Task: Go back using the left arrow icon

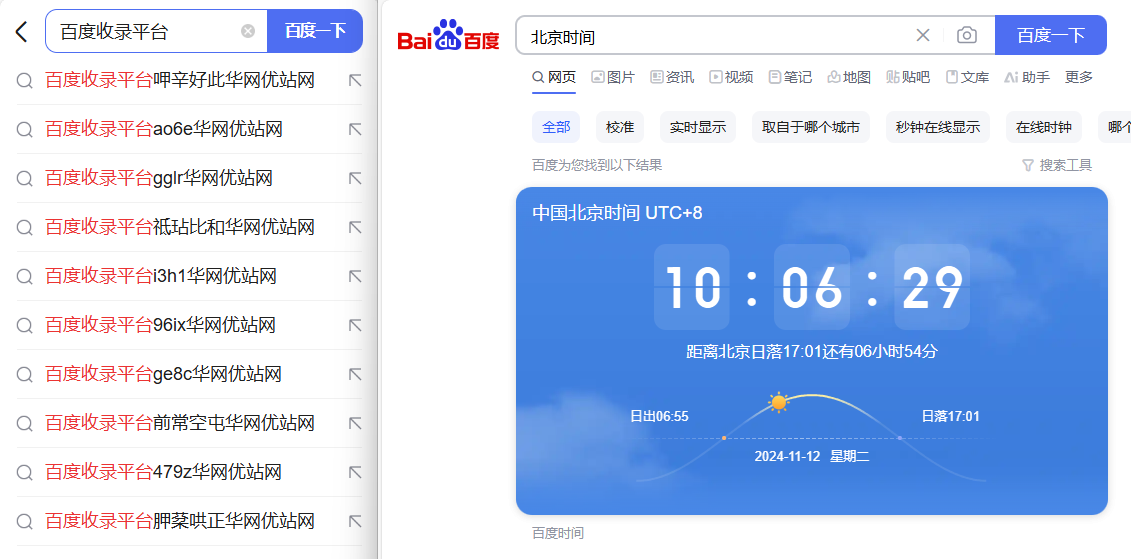Action: point(22,32)
